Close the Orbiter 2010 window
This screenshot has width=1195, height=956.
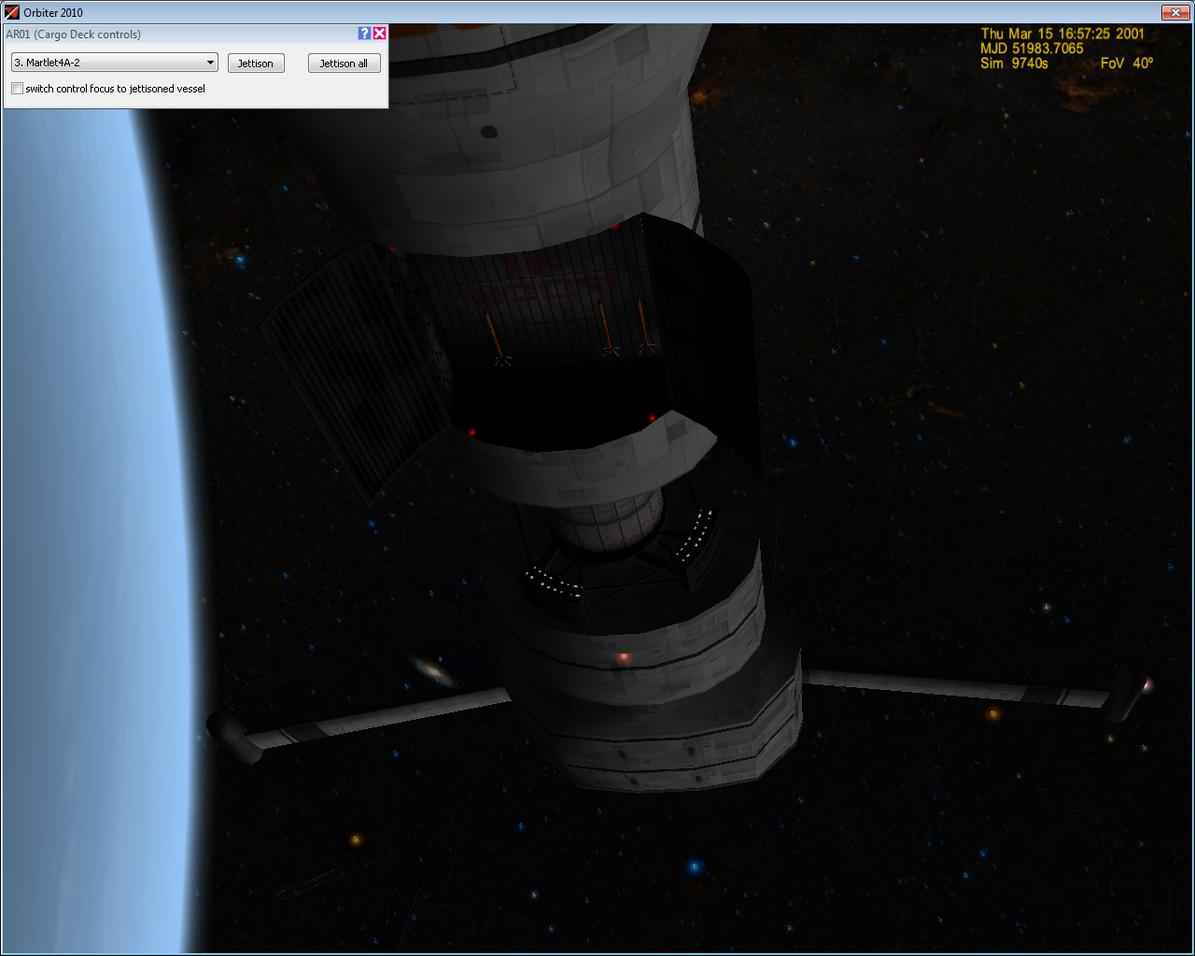coord(1174,12)
